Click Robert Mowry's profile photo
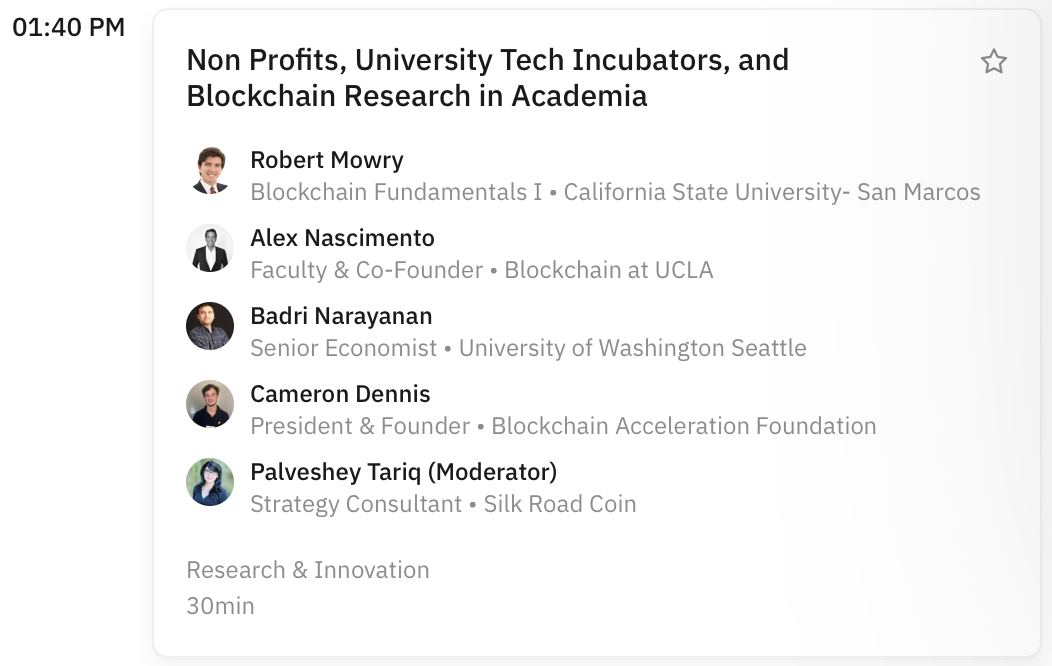Screen dimensions: 1052x666 click(210, 171)
